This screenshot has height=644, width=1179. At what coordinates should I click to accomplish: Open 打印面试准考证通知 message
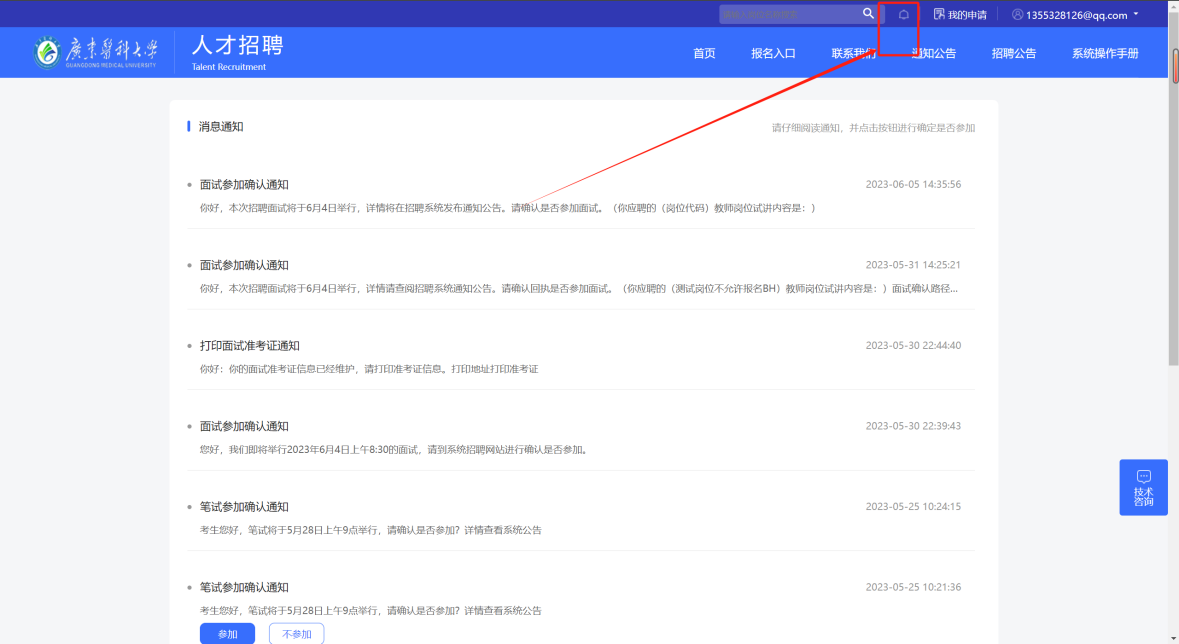point(249,346)
